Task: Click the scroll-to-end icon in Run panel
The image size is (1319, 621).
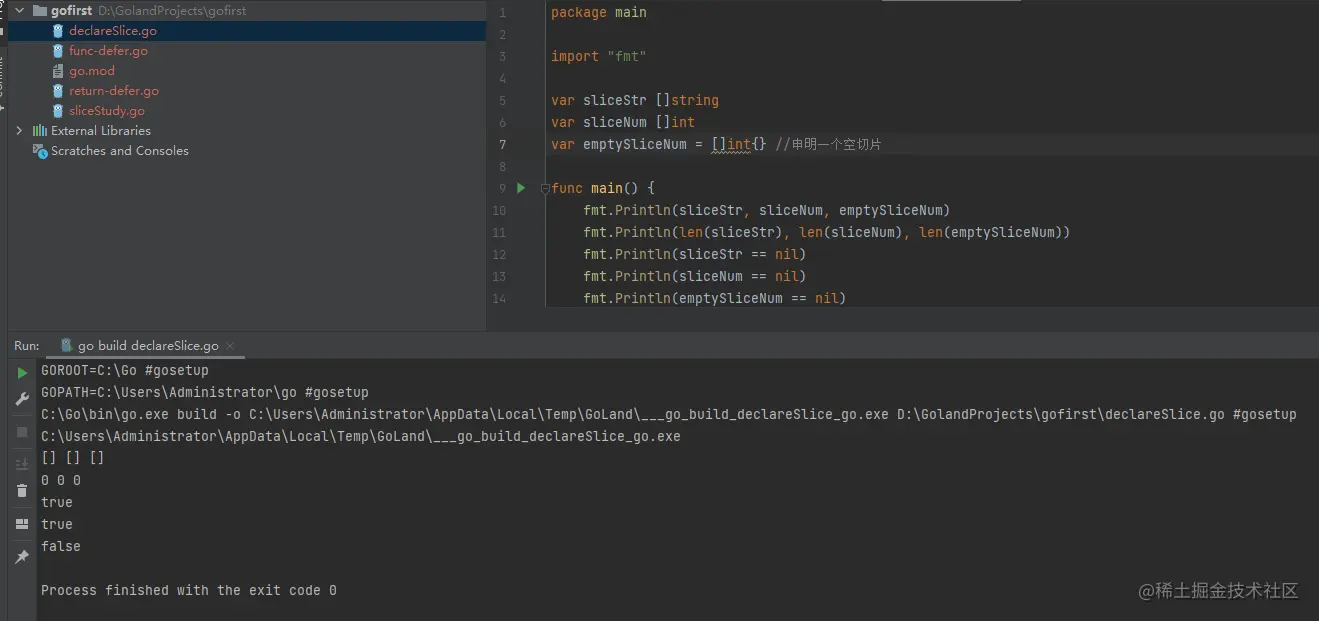Action: click(x=22, y=464)
